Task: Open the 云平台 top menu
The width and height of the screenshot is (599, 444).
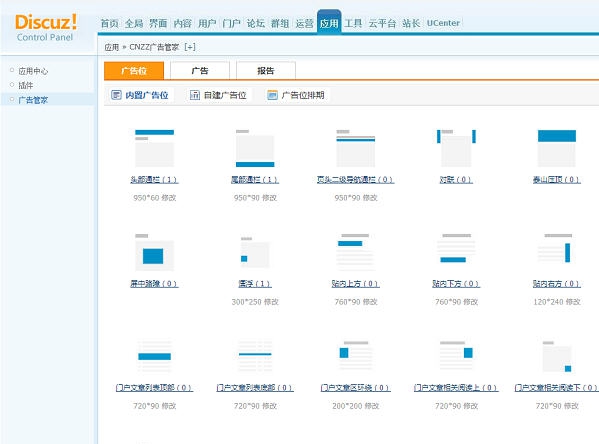Action: [x=382, y=23]
